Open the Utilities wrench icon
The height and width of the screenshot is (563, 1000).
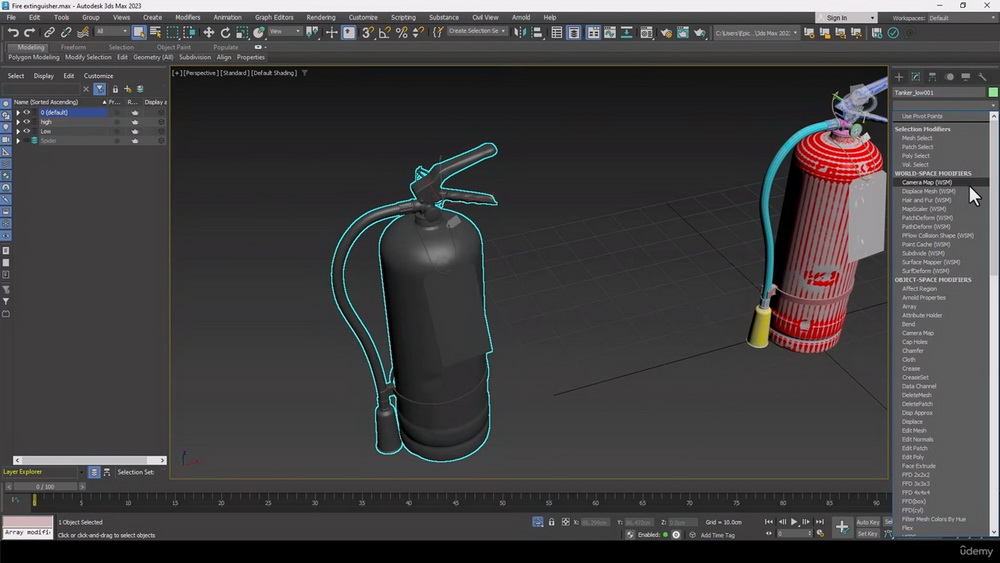pos(982,77)
